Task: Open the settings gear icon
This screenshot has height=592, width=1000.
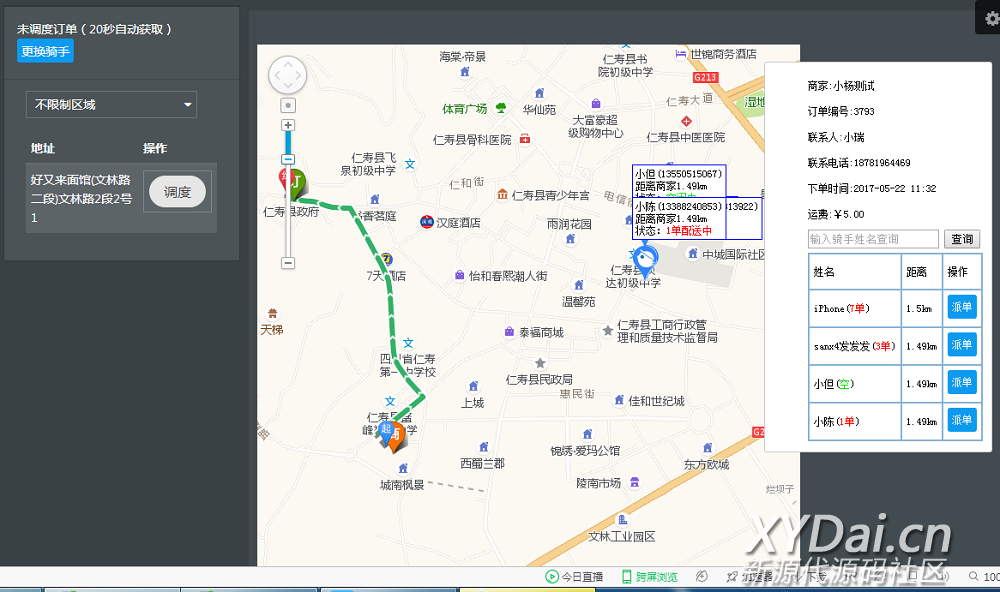Action: click(992, 18)
